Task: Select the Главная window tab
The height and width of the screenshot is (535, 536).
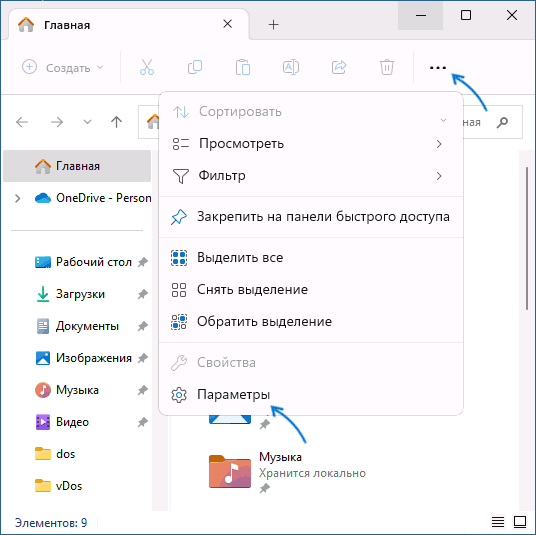Action: [x=129, y=25]
